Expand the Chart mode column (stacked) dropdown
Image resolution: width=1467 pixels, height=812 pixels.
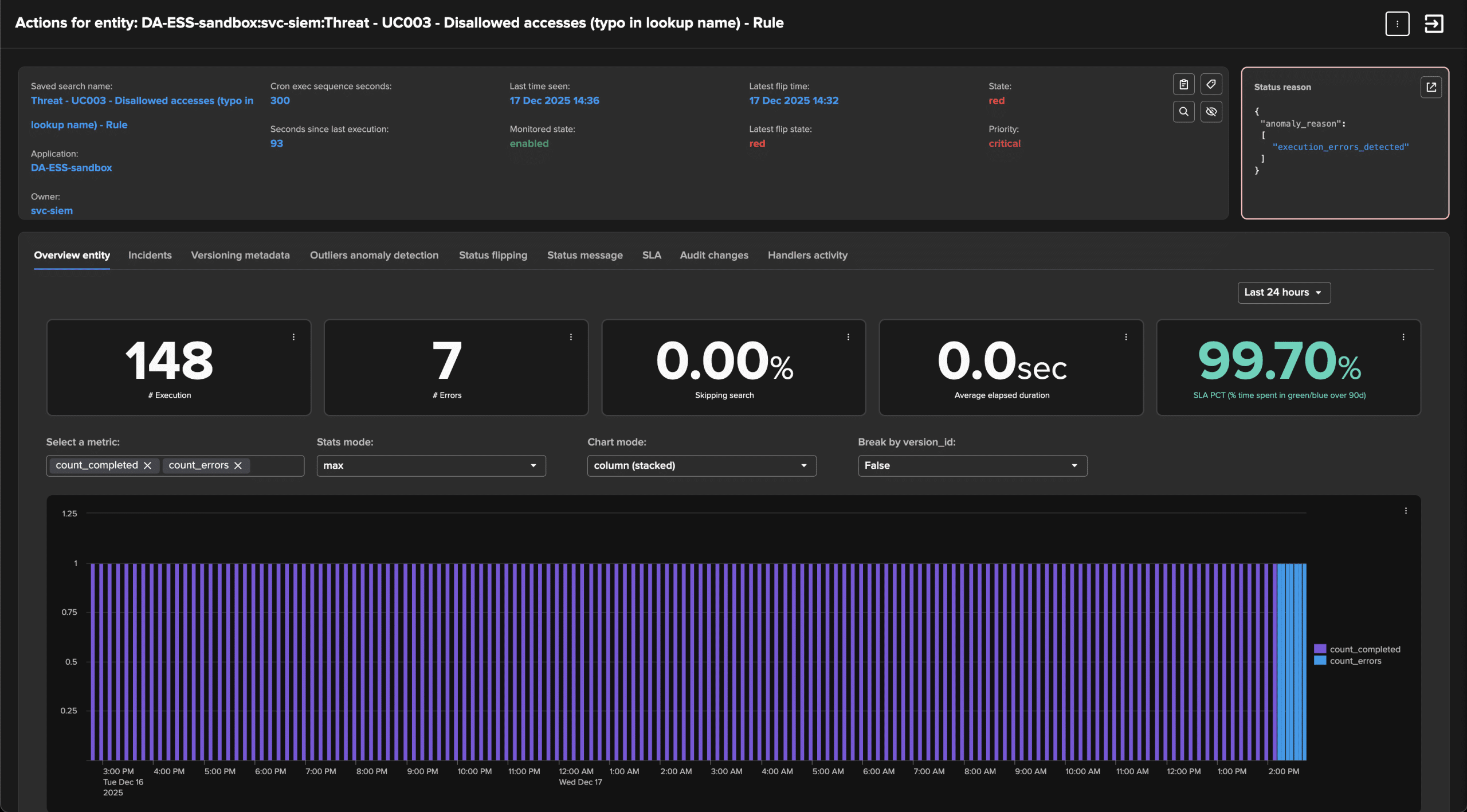pyautogui.click(x=701, y=465)
